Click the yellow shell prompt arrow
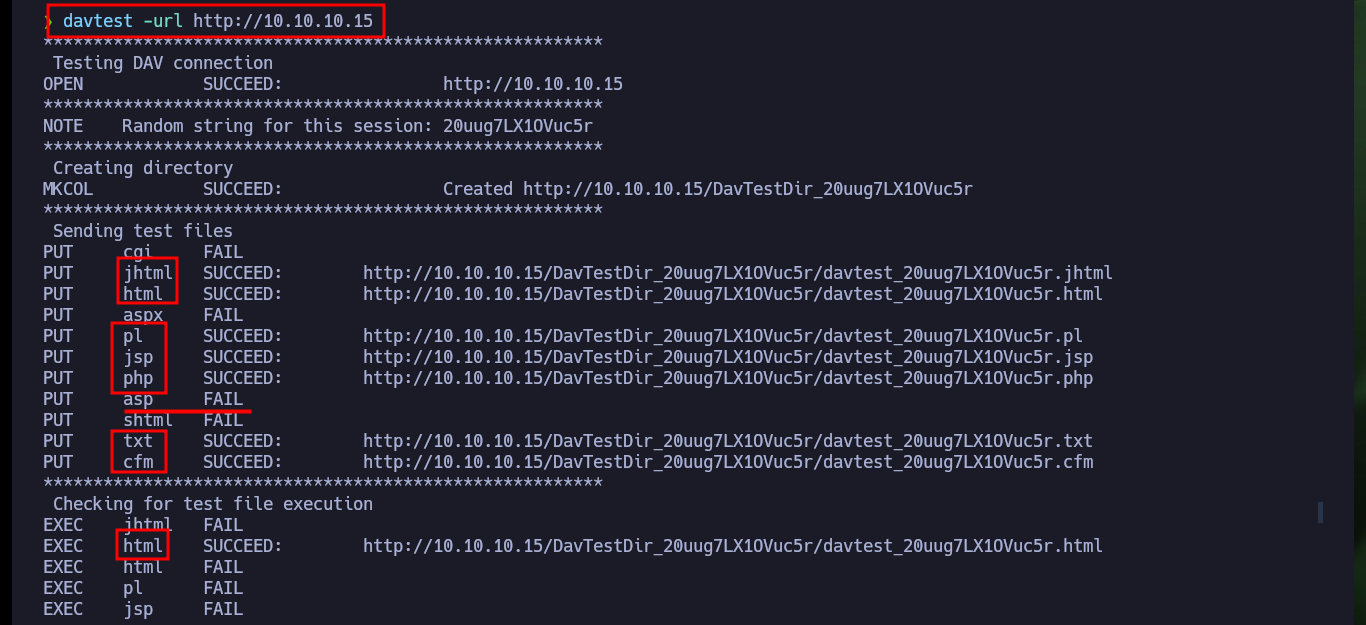 [48, 21]
